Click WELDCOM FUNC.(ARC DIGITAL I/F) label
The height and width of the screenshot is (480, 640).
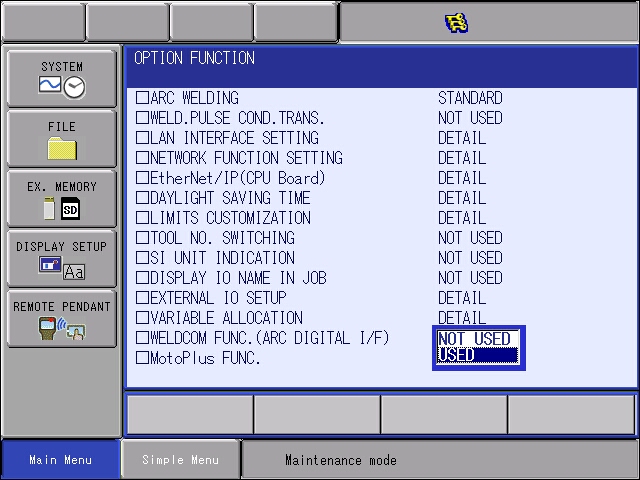[x=270, y=338]
